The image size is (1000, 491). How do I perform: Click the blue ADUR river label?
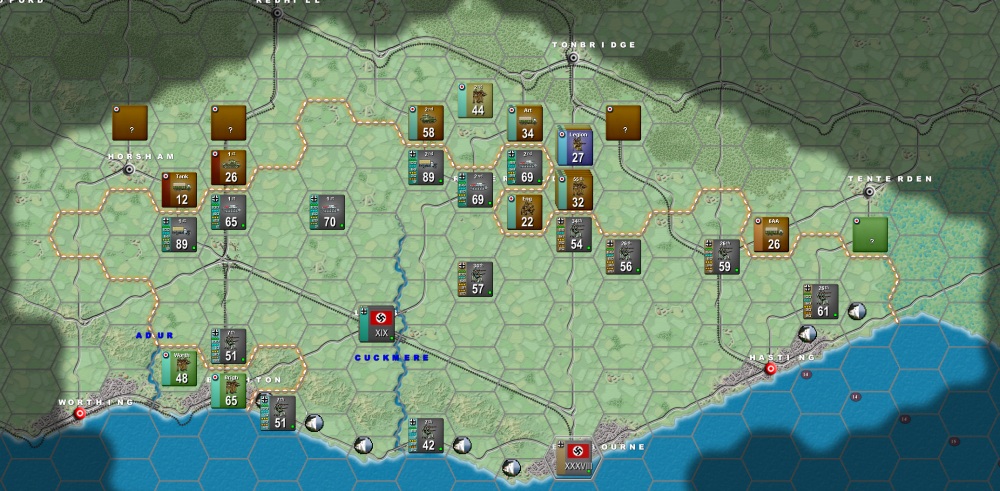pos(154,335)
